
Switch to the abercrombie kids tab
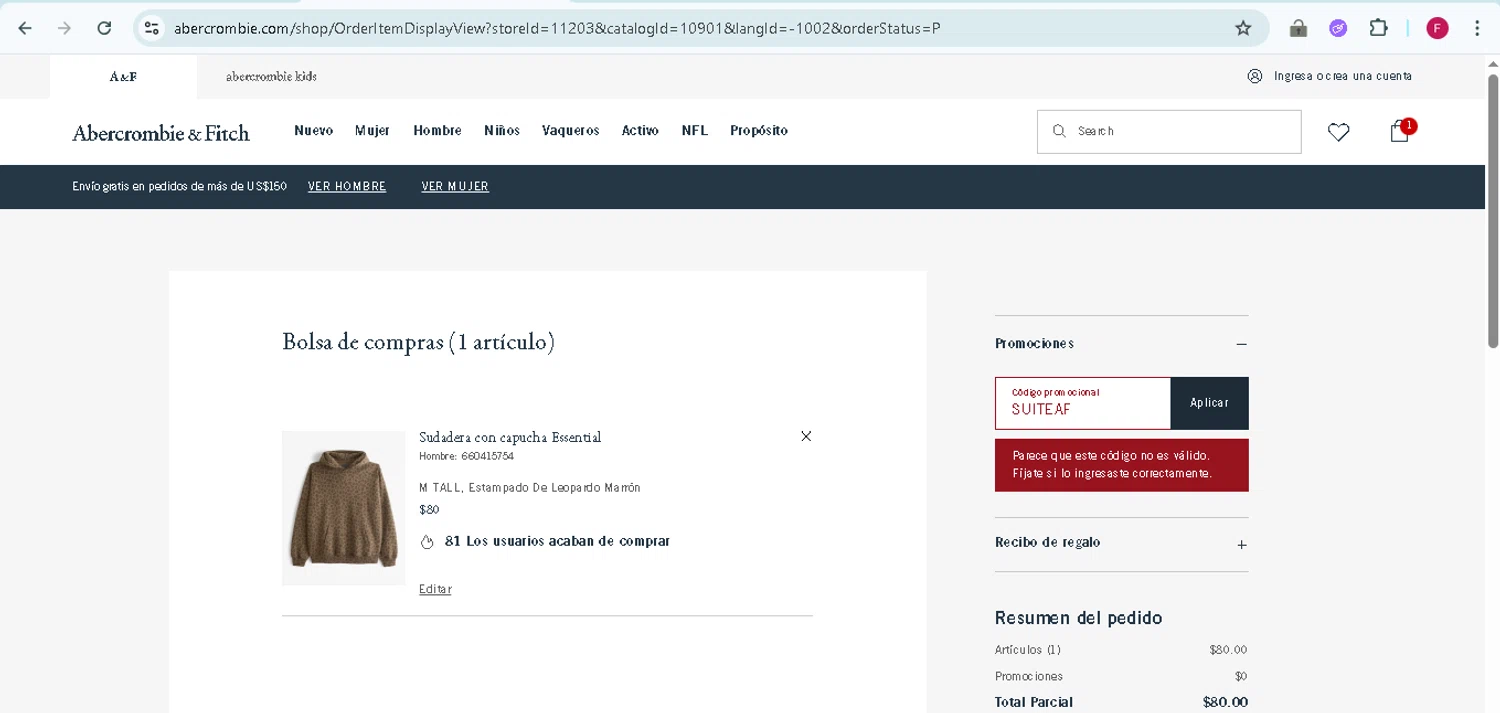271,77
